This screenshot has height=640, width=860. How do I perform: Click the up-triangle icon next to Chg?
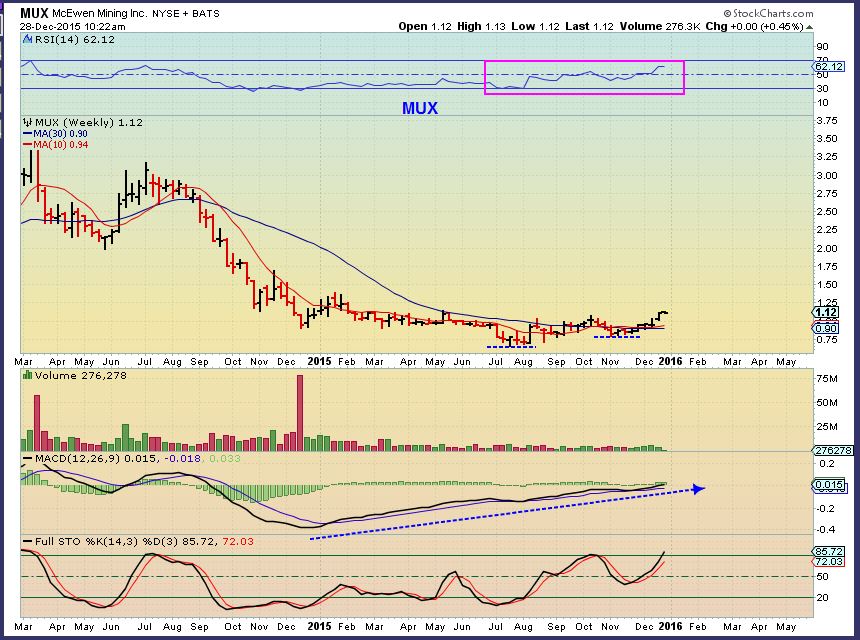tap(810, 26)
